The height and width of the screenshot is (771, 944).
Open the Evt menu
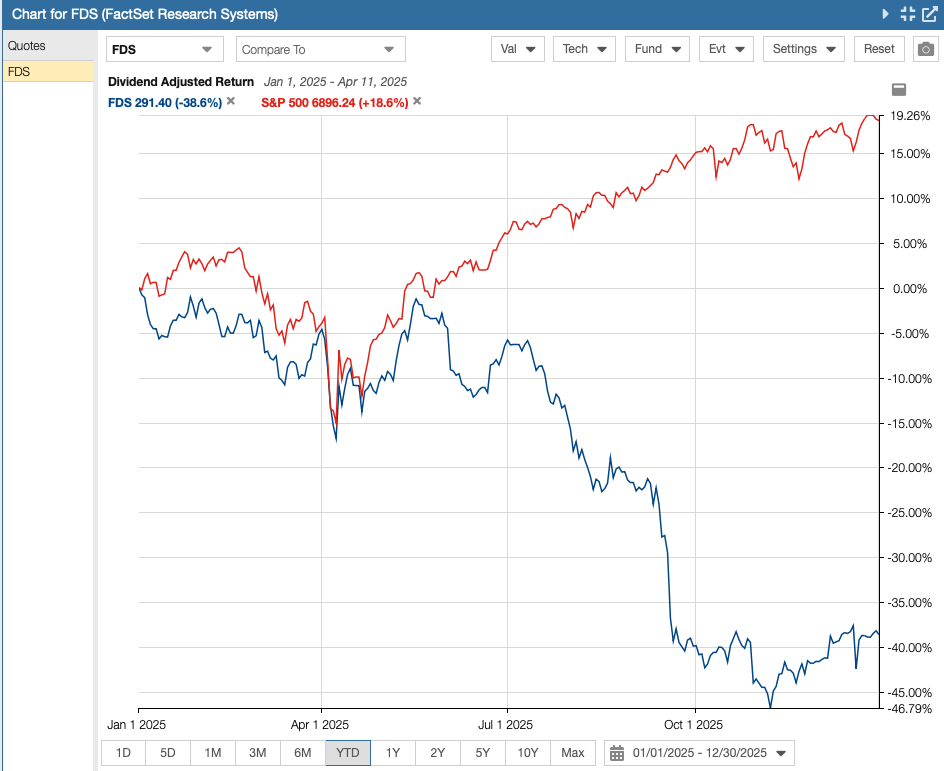click(726, 48)
